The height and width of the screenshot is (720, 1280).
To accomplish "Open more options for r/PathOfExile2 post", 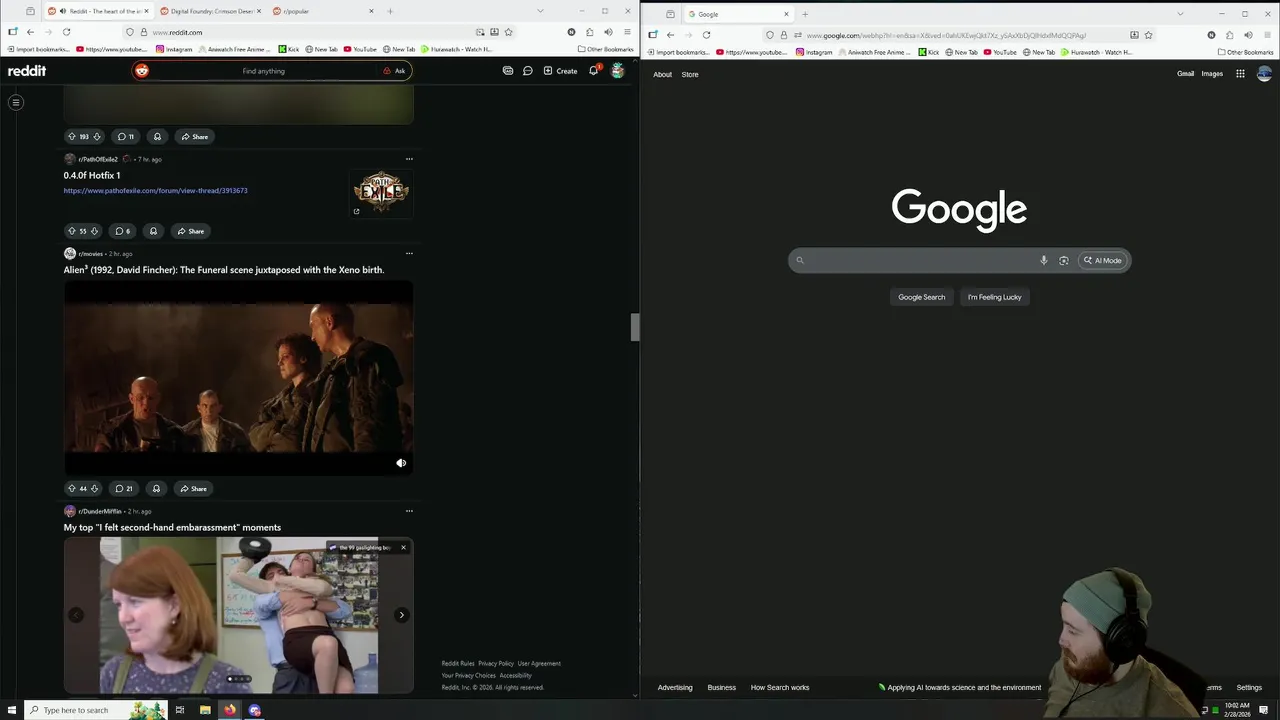I will click(409, 159).
